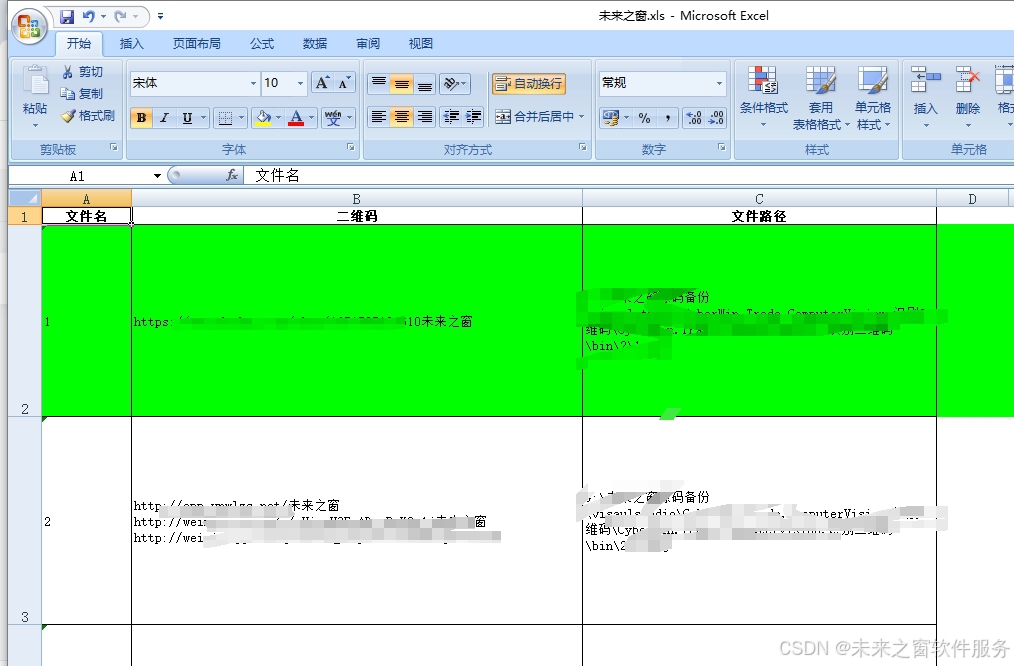Open the 对齐方式 dialog launcher
The height and width of the screenshot is (666, 1014).
click(583, 147)
